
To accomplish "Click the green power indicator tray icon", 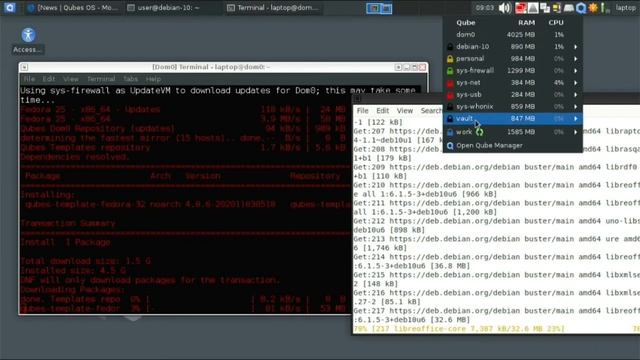I will tap(604, 8).
